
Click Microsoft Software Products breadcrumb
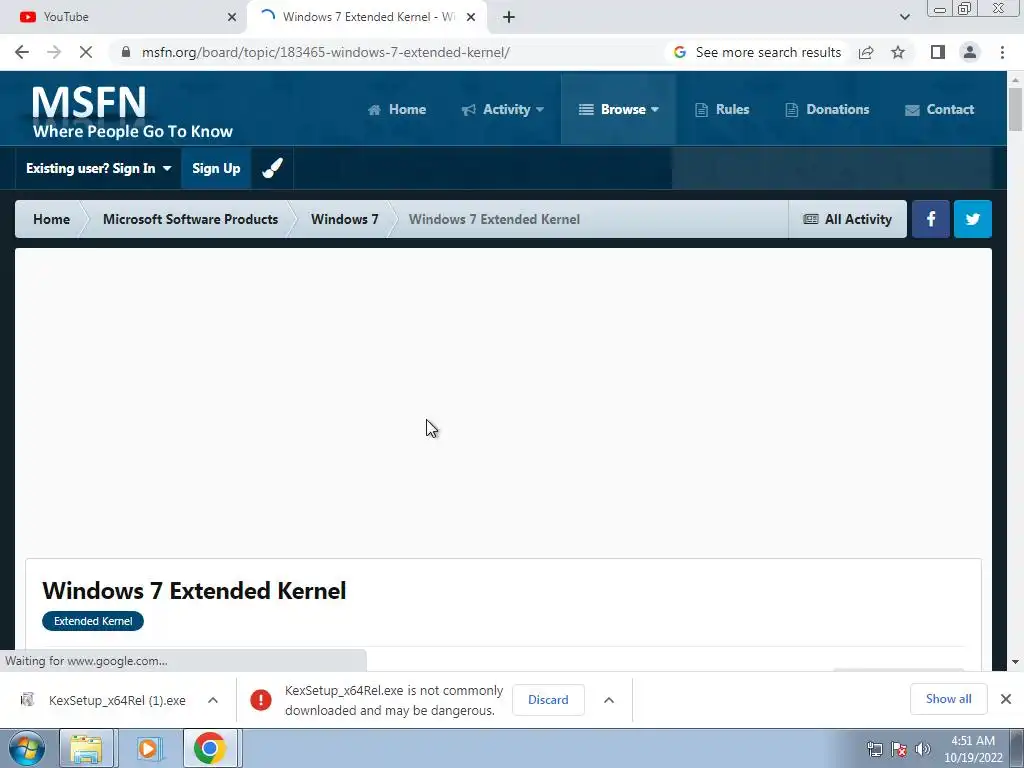tap(191, 219)
